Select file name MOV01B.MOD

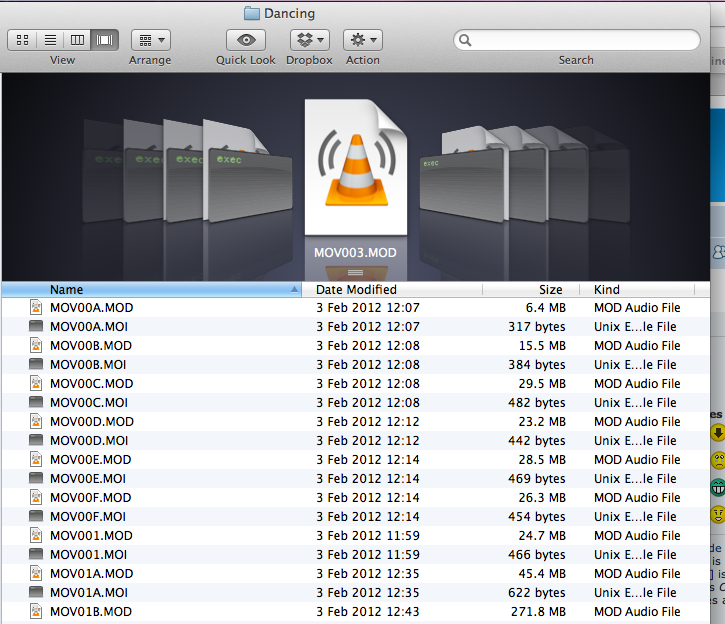91,612
